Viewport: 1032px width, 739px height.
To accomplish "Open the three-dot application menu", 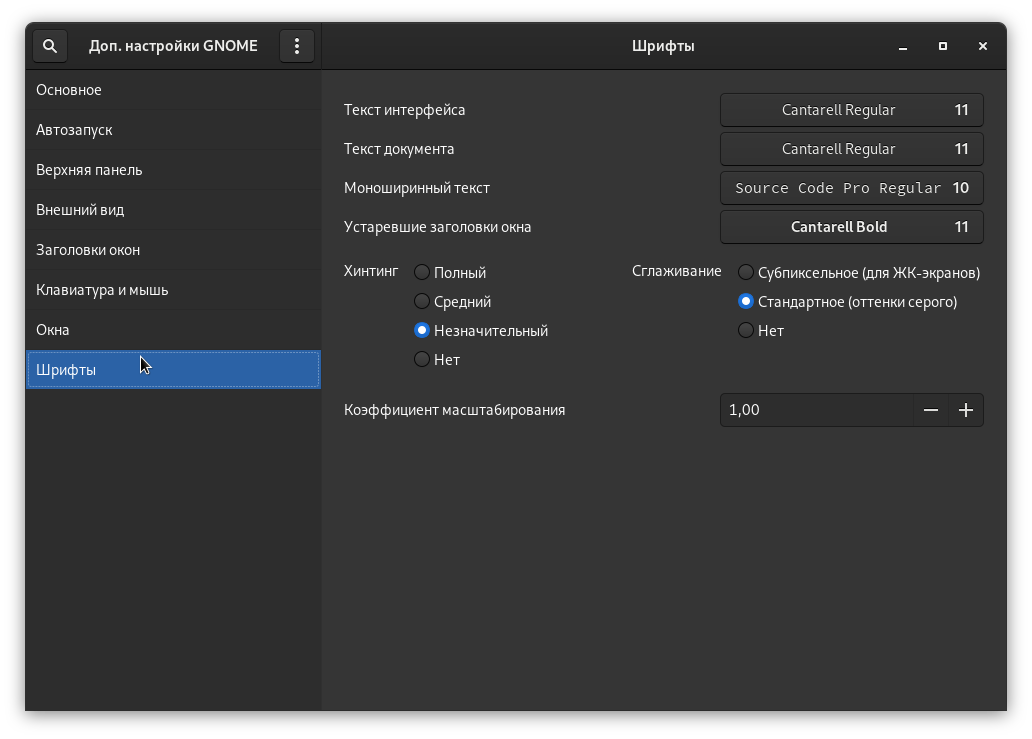I will coord(297,46).
